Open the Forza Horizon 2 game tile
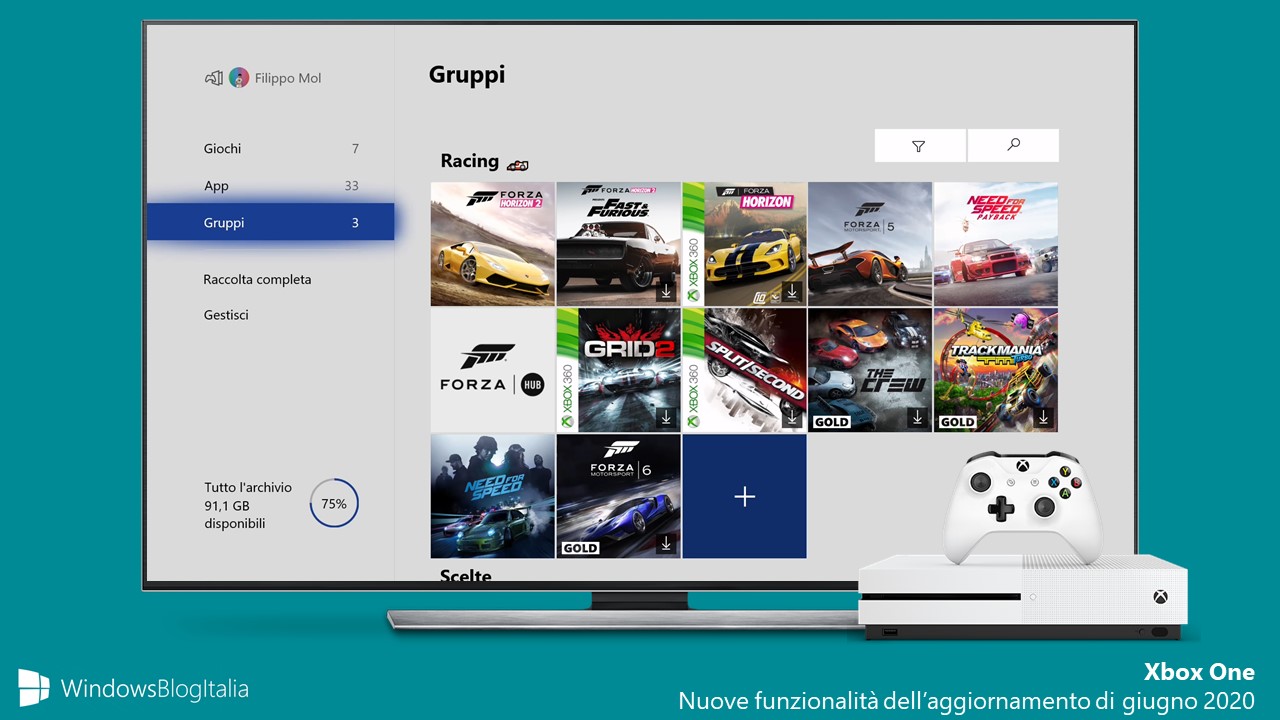This screenshot has width=1280, height=720. tap(493, 244)
